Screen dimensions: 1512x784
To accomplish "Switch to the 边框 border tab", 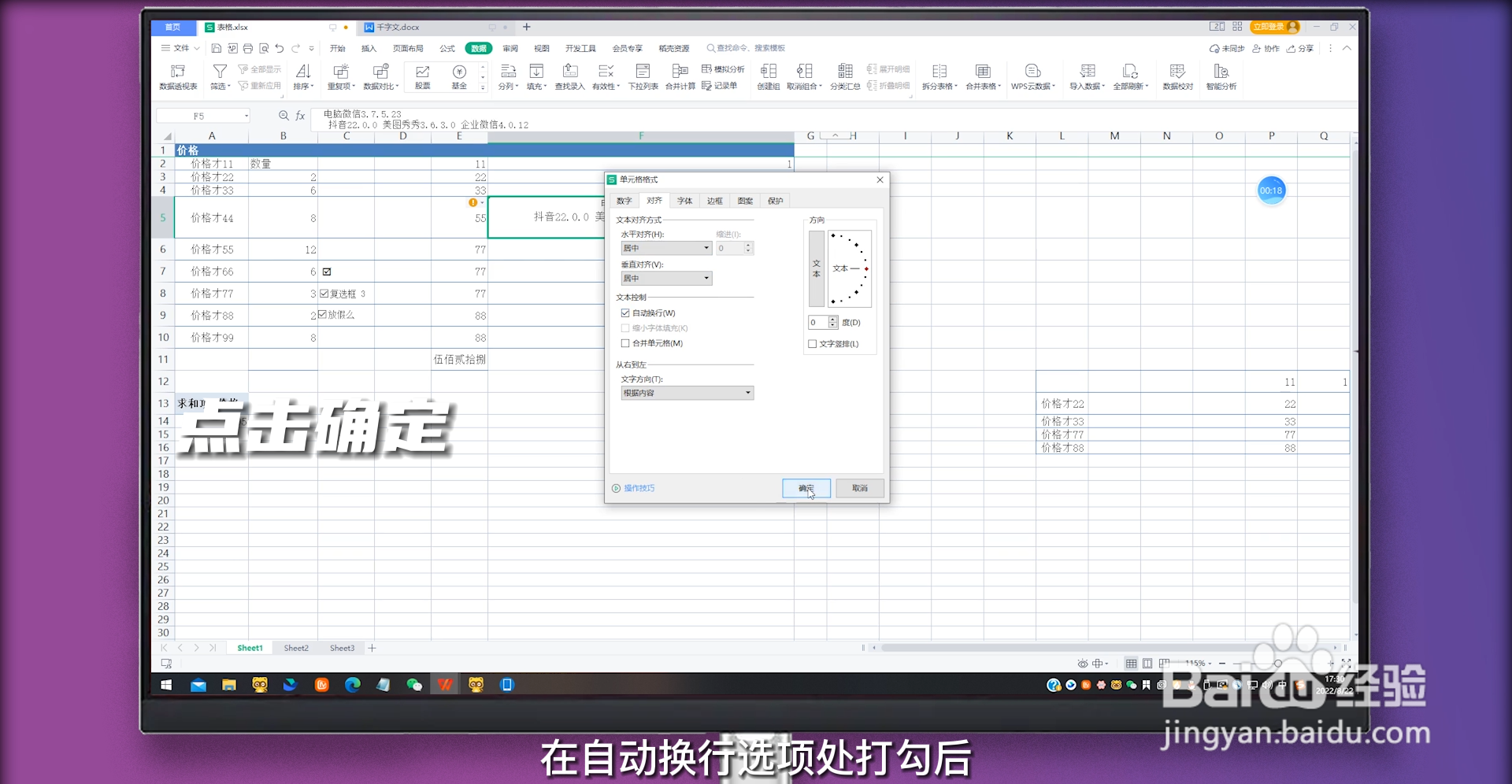I will point(715,201).
